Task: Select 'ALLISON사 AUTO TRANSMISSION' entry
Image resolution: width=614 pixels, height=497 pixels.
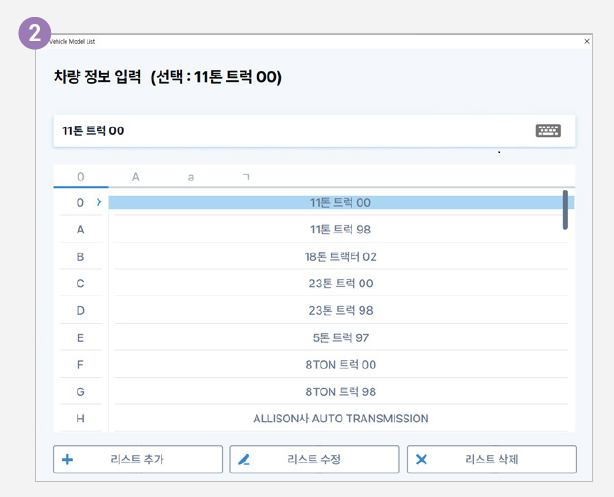Action: pos(340,418)
